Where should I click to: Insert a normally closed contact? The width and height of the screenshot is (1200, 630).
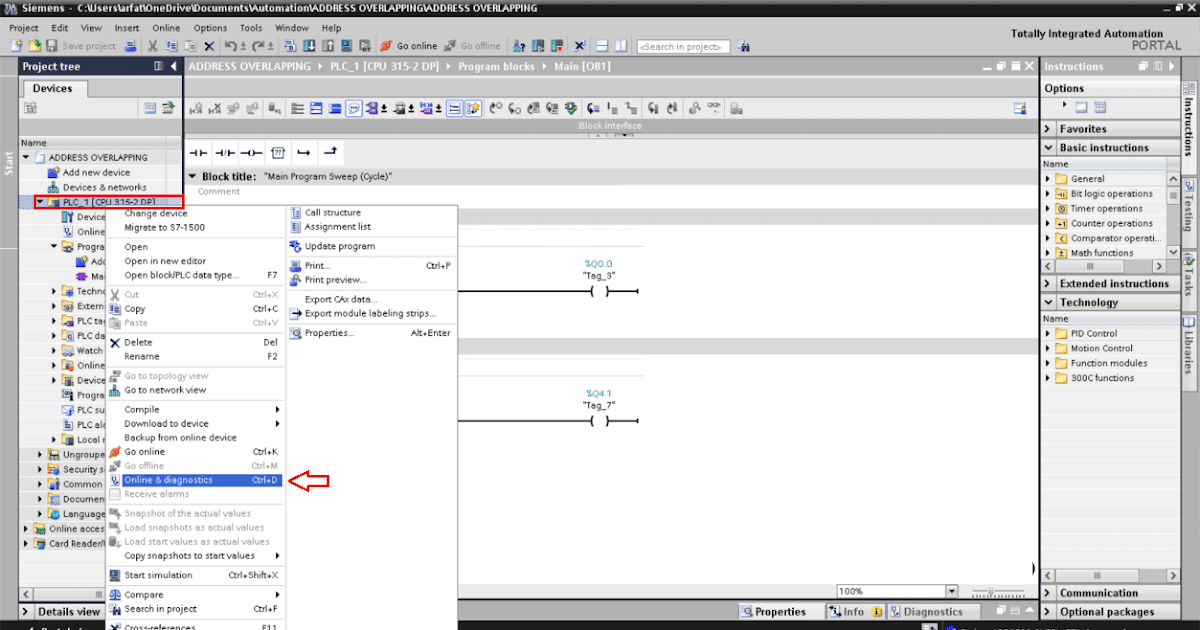pyautogui.click(x=224, y=153)
